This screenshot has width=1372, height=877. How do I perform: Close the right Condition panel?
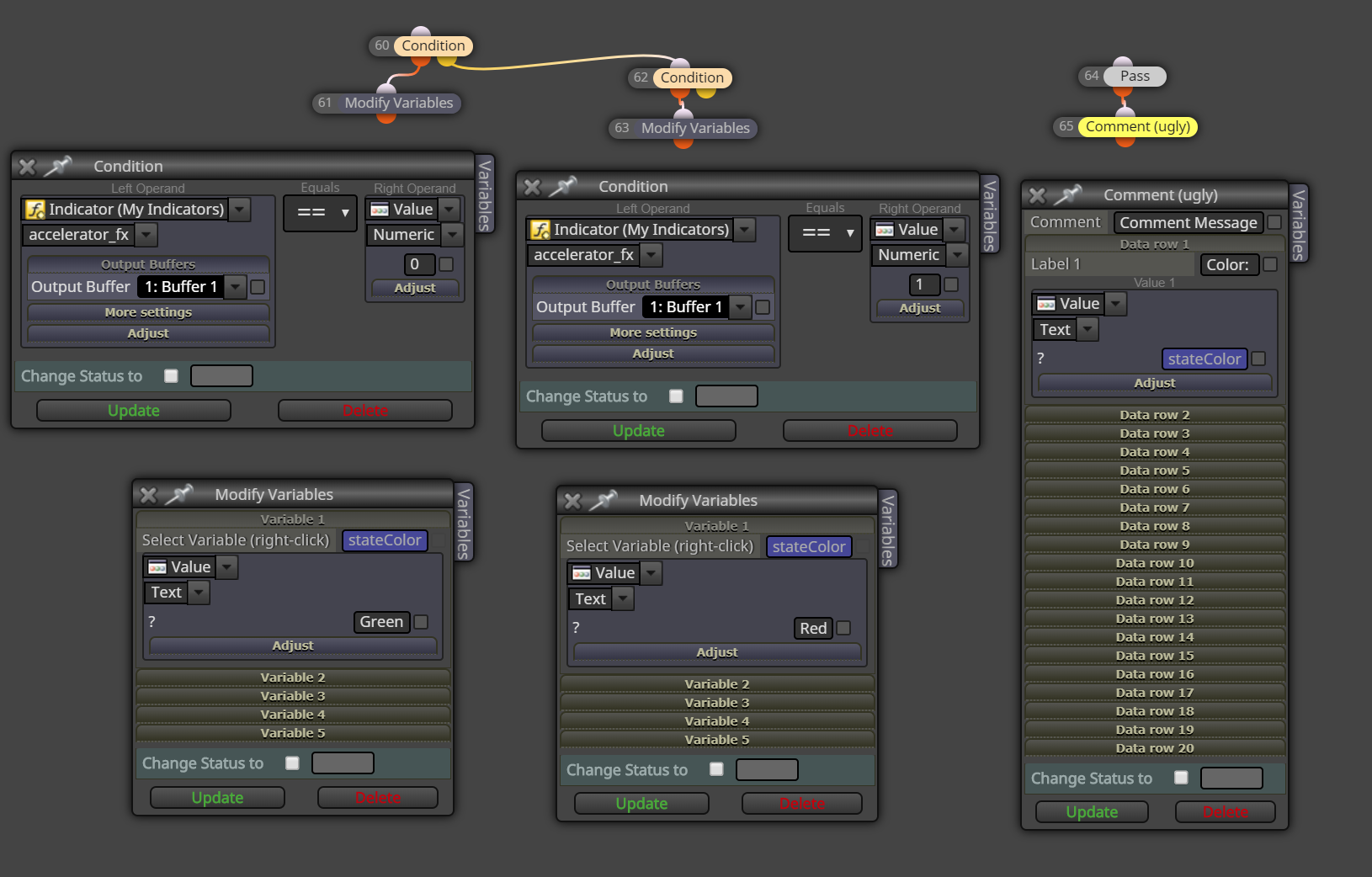533,187
